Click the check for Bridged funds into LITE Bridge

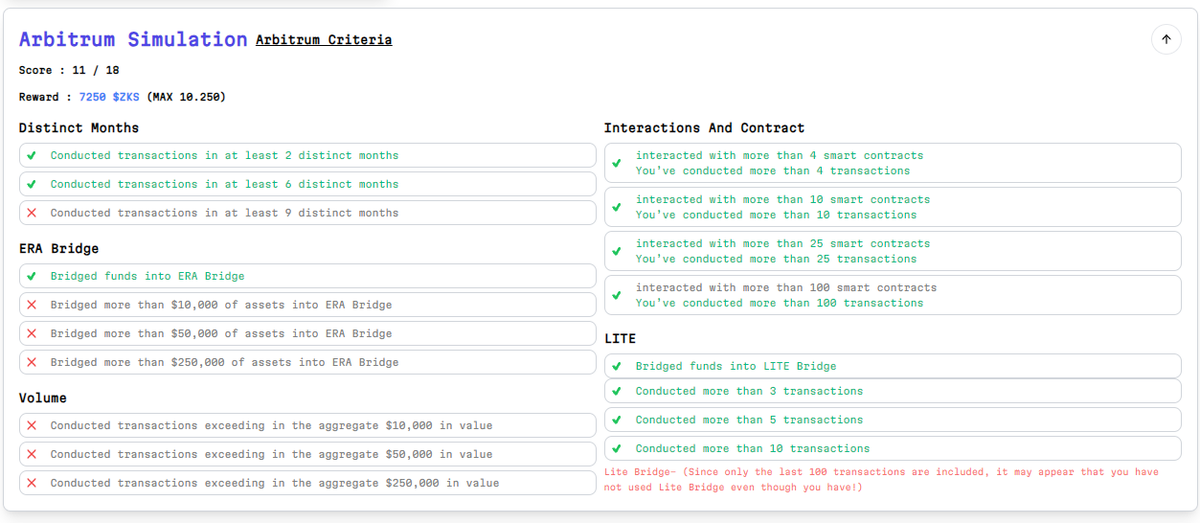617,366
